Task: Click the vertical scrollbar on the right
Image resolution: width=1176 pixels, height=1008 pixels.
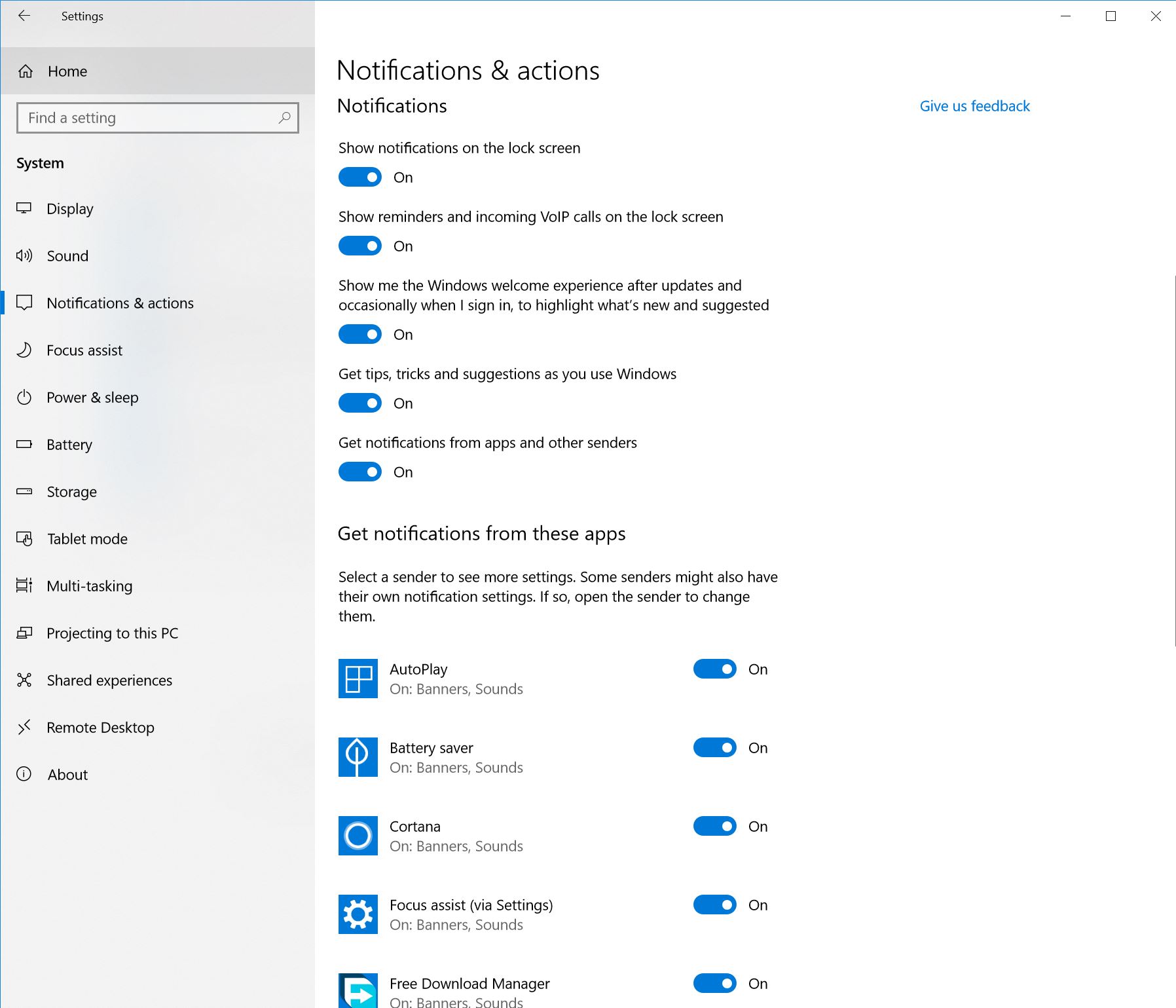Action: [1175, 461]
